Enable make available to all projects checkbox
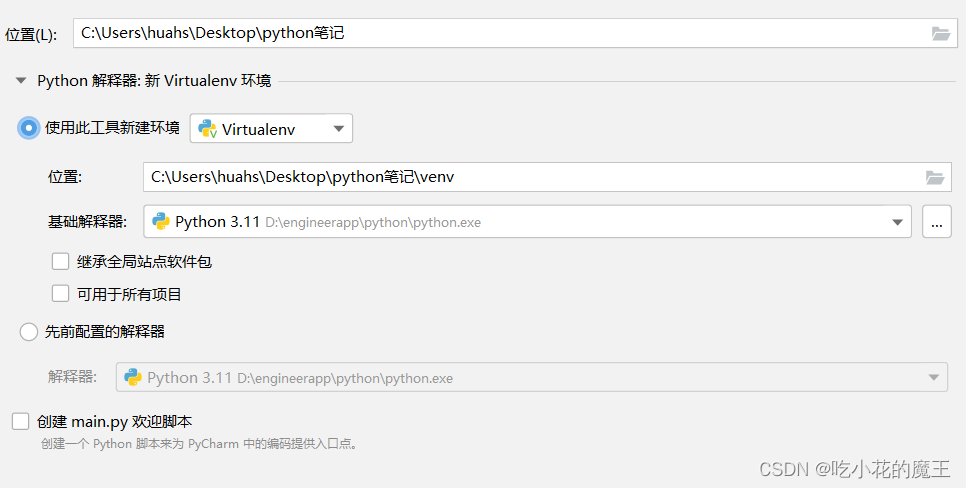 tap(60, 293)
